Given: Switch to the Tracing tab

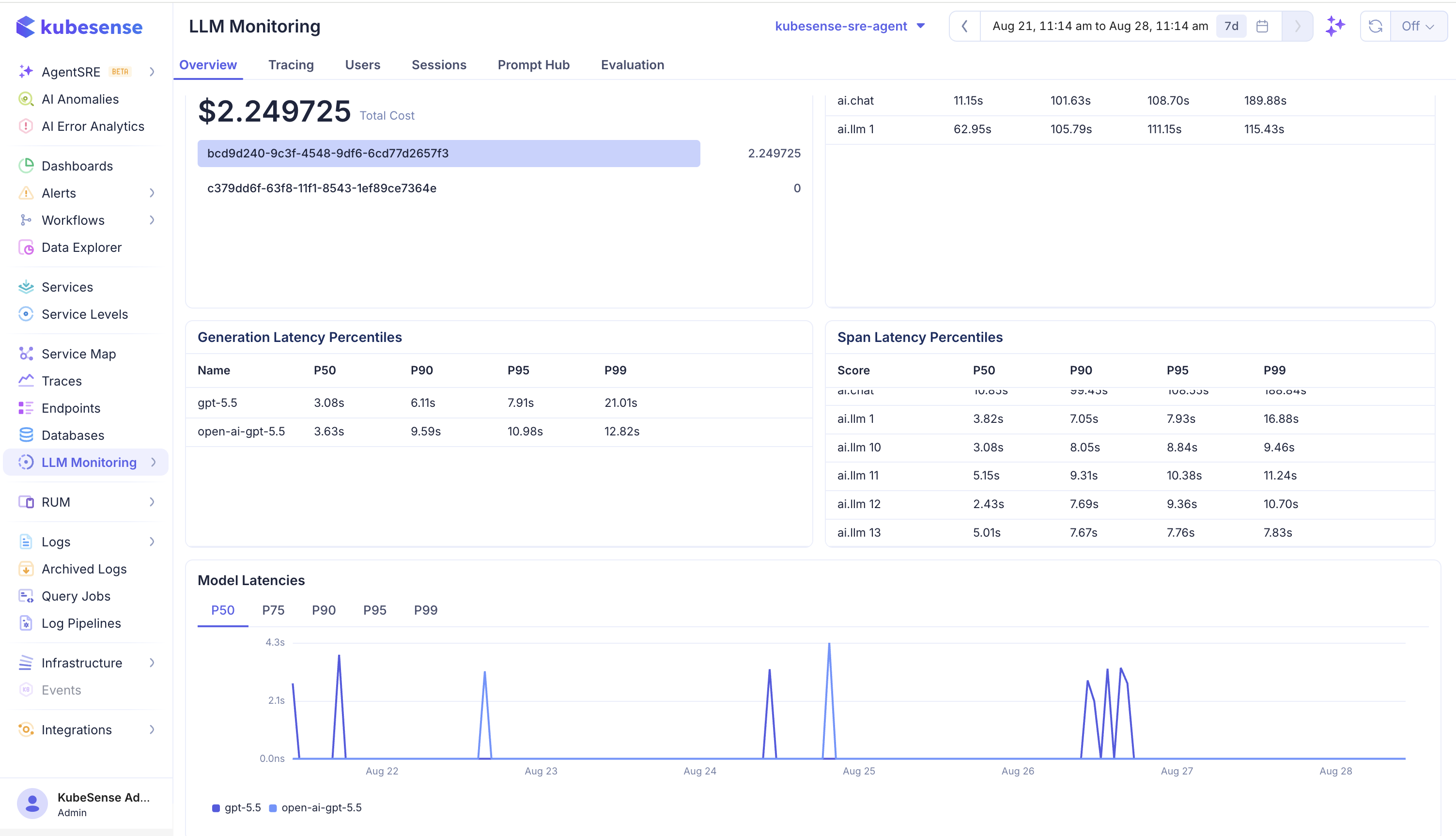Looking at the screenshot, I should coord(291,65).
